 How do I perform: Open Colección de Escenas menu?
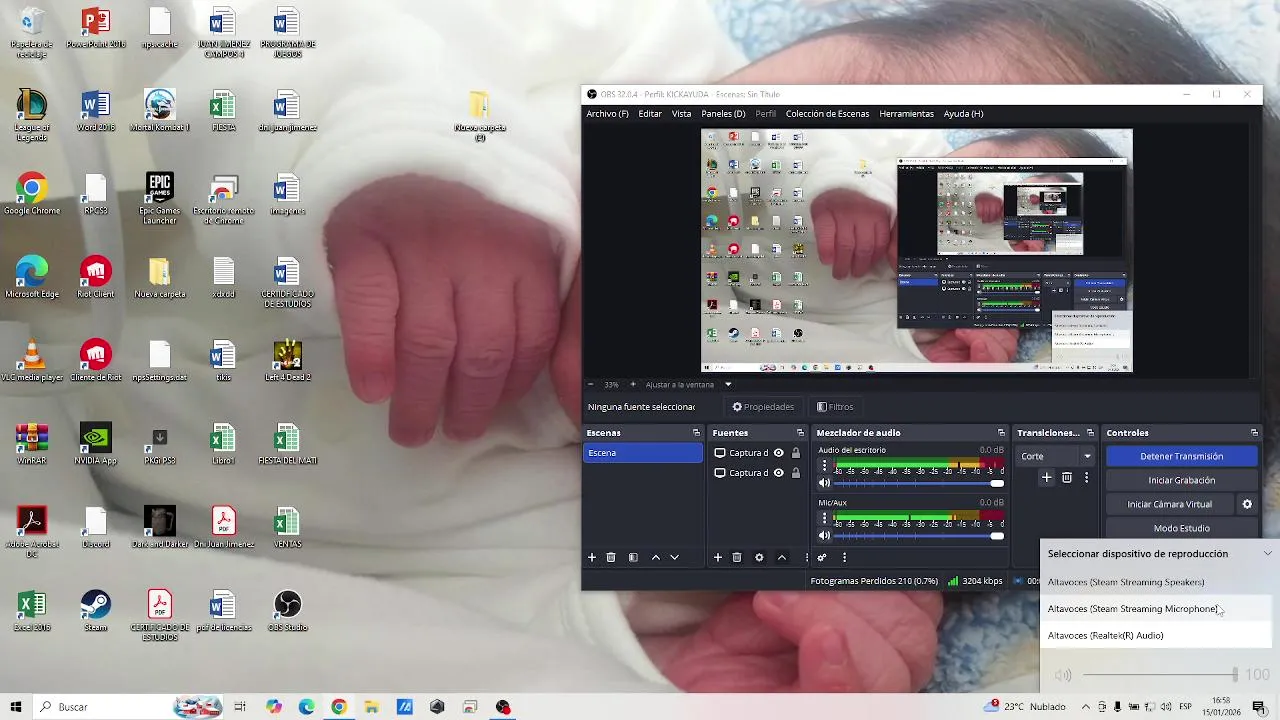[827, 114]
